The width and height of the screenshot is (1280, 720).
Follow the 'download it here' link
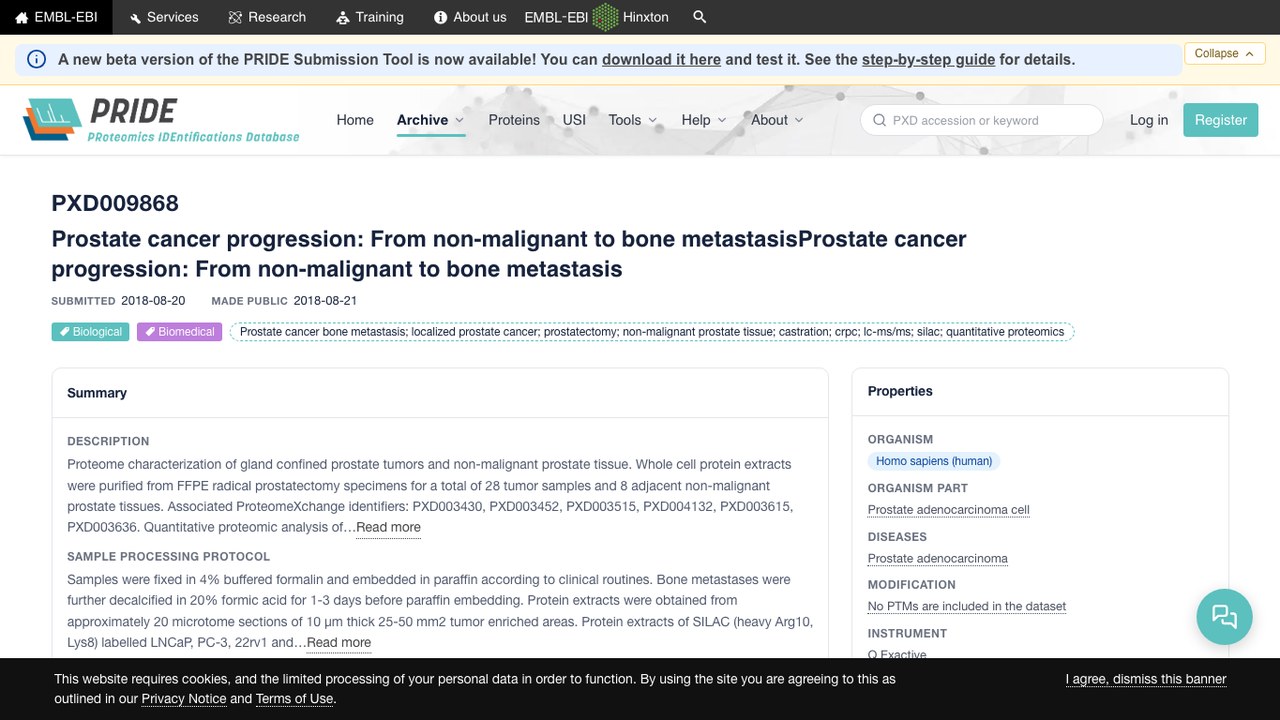(661, 59)
